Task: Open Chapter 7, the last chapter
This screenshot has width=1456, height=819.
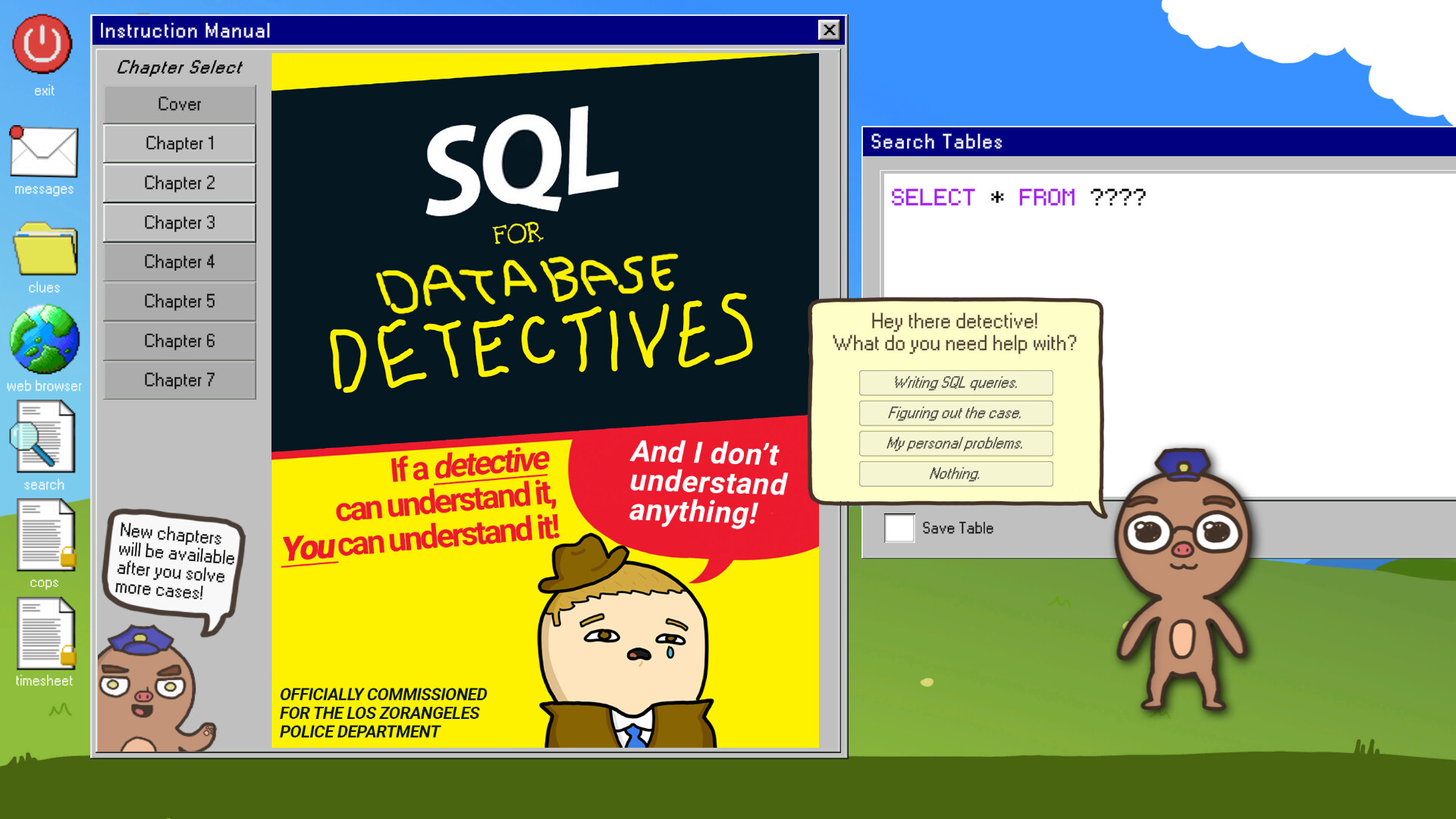Action: click(179, 380)
